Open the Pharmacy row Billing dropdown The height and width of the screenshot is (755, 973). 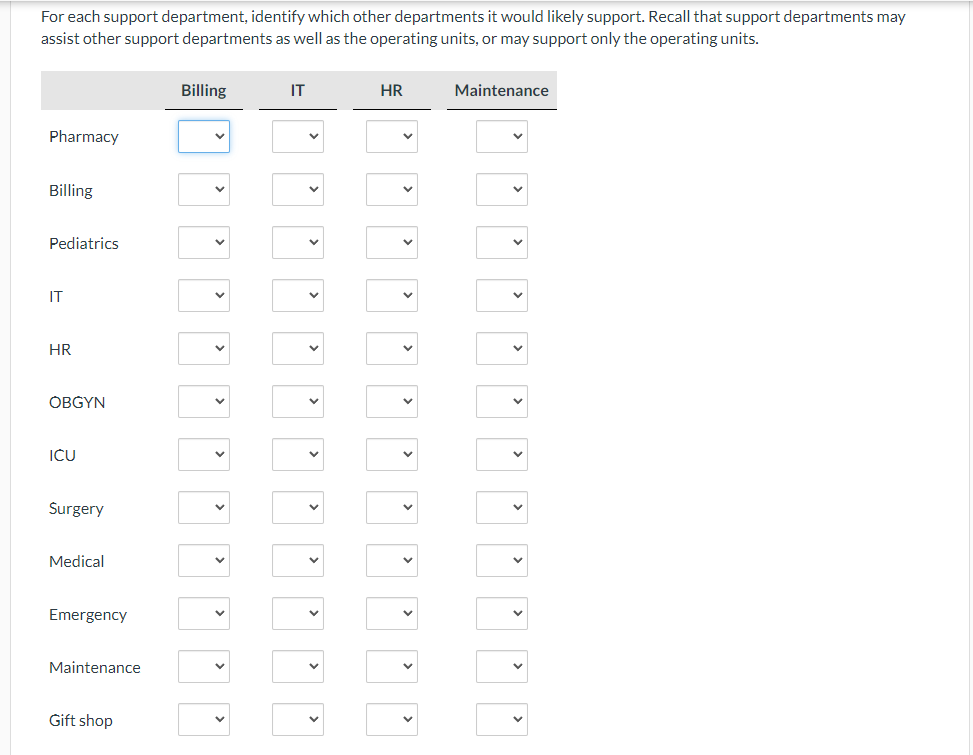pyautogui.click(x=204, y=137)
